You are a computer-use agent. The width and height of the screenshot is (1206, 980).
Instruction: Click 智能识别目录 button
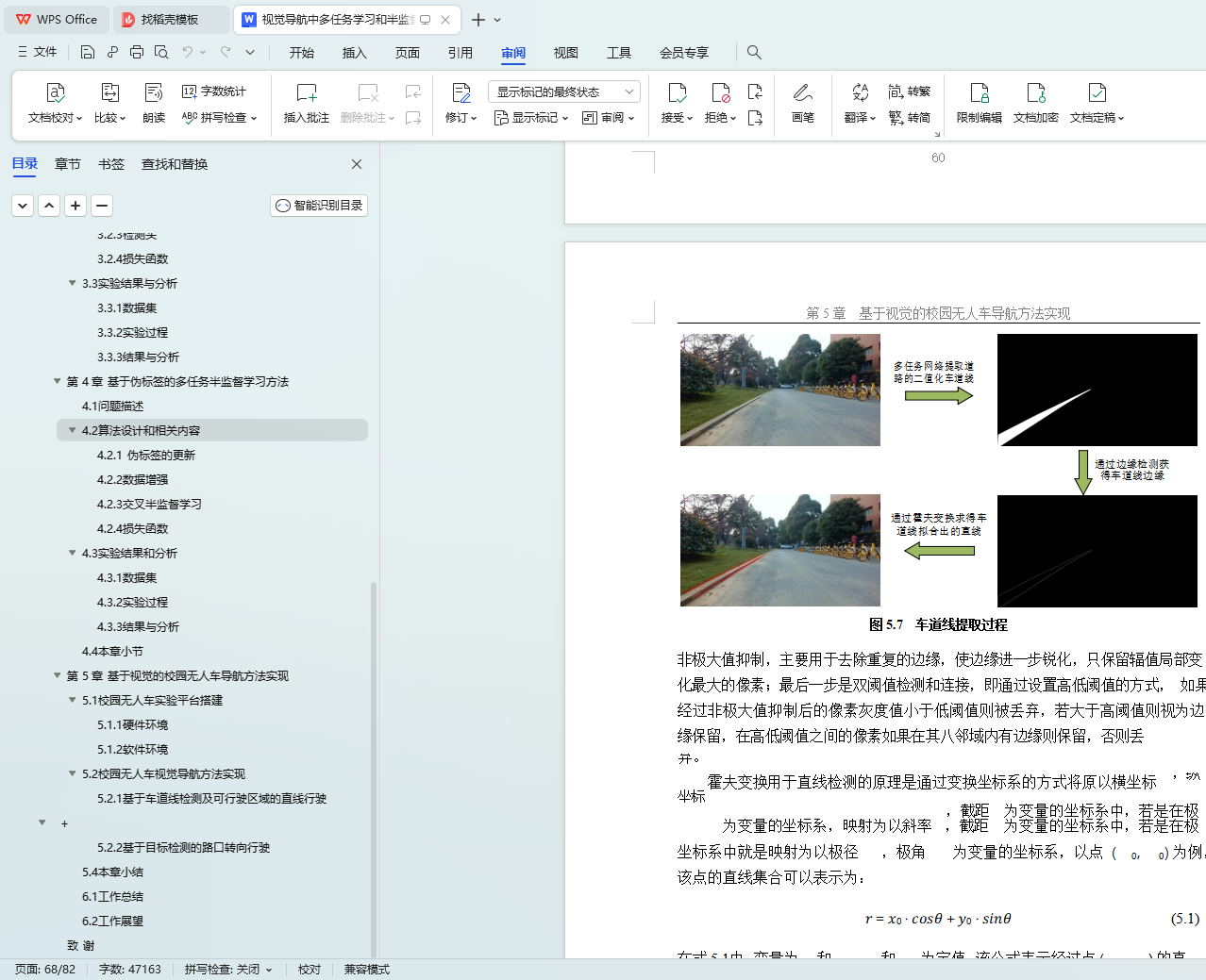pos(319,206)
